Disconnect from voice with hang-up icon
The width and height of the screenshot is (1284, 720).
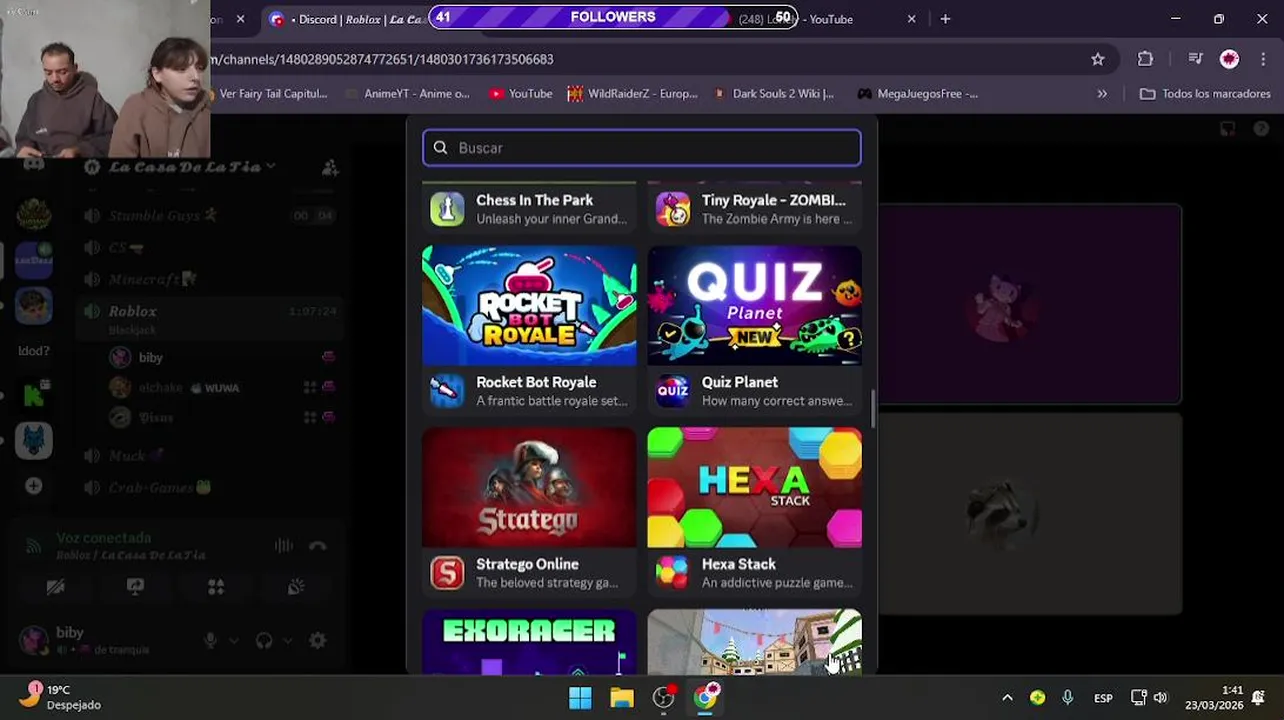pos(318,546)
